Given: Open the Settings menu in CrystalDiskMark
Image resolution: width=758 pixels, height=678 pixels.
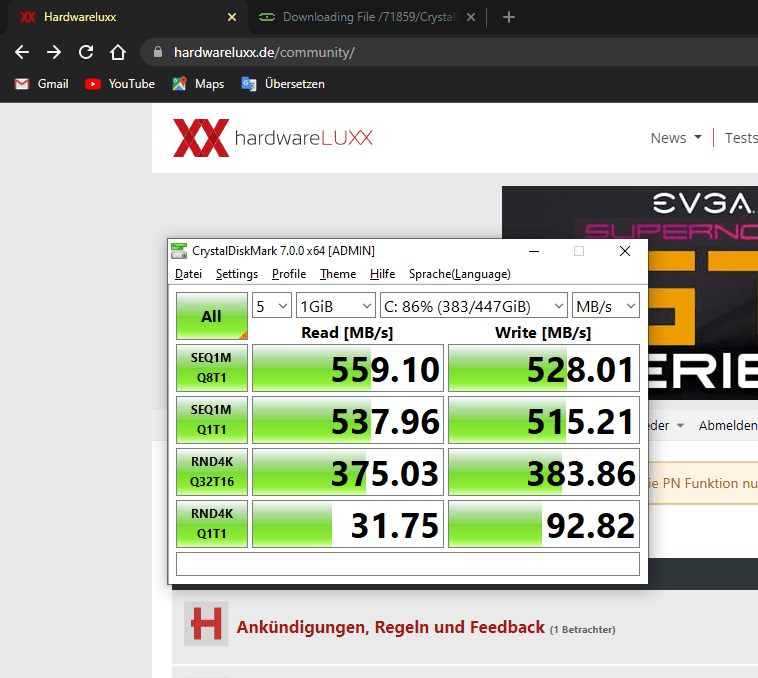Looking at the screenshot, I should 237,274.
